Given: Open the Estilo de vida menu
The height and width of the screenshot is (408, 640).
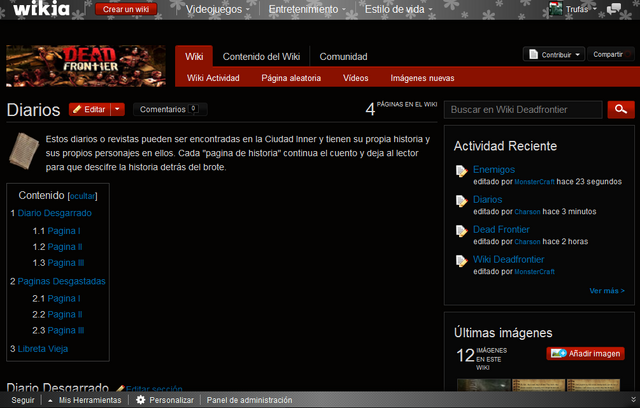Looking at the screenshot, I should point(398,9).
